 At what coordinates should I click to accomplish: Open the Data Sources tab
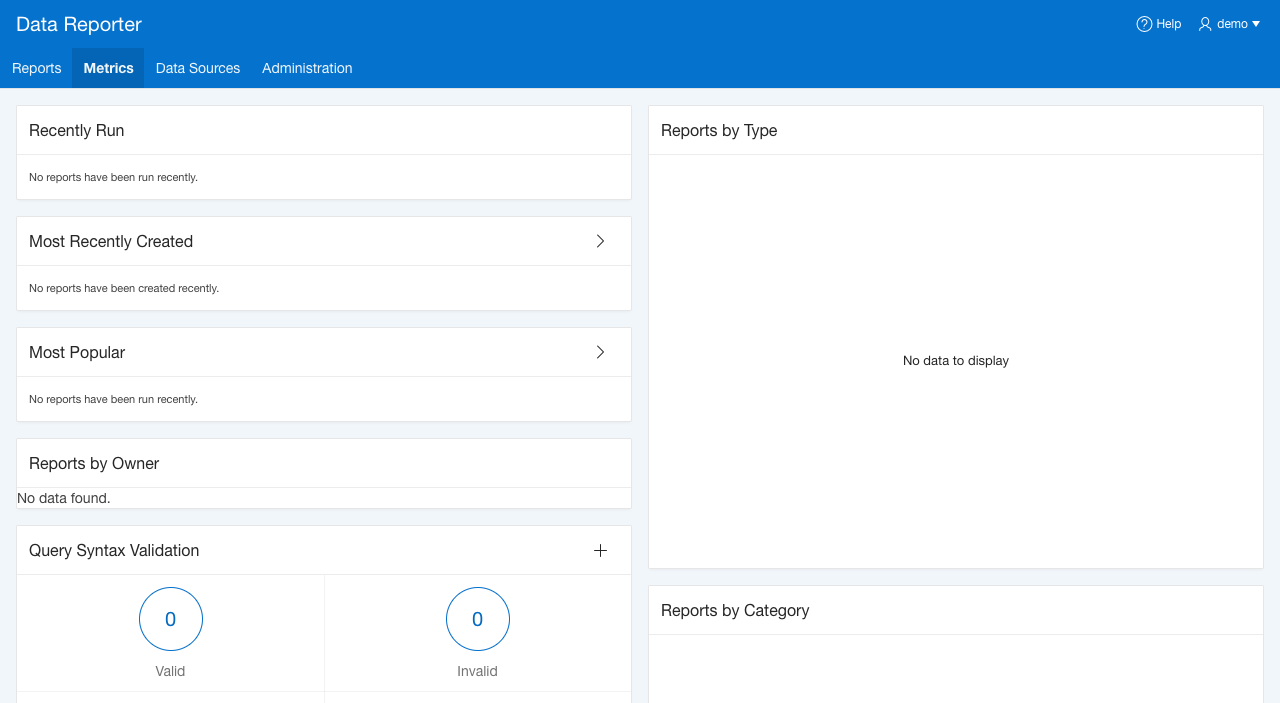point(198,68)
